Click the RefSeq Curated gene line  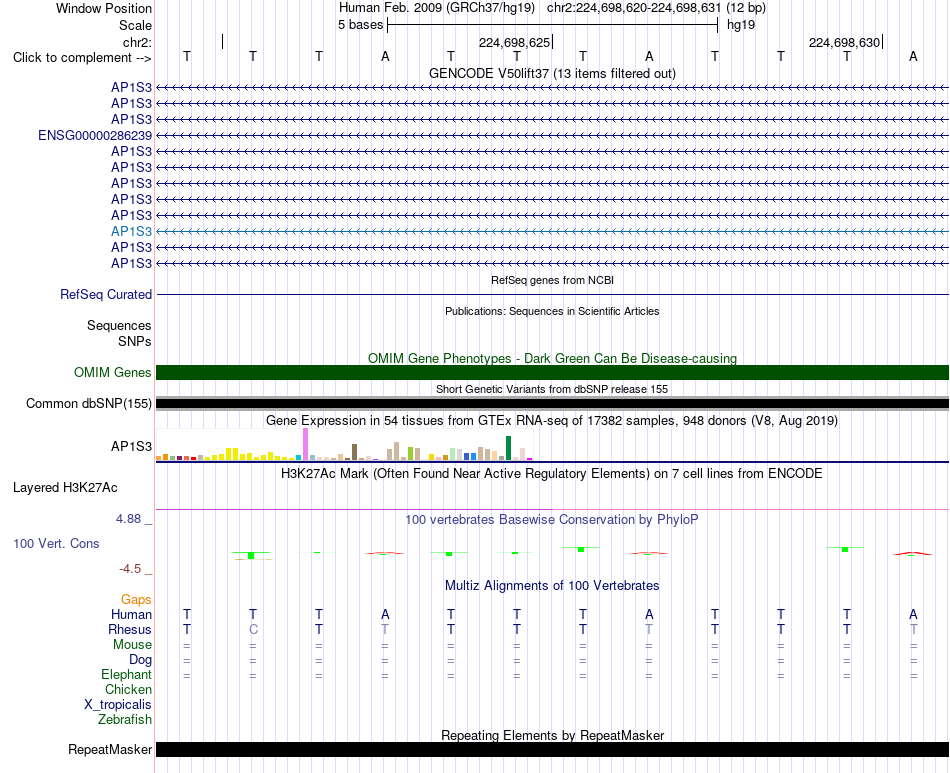tap(552, 294)
